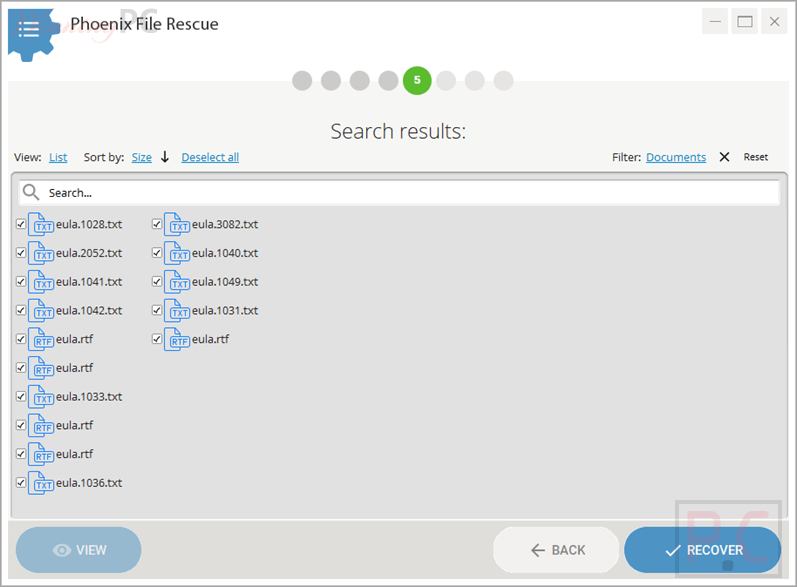The width and height of the screenshot is (797, 587).
Task: Clear the Documents filter with the X icon
Action: coord(724,157)
